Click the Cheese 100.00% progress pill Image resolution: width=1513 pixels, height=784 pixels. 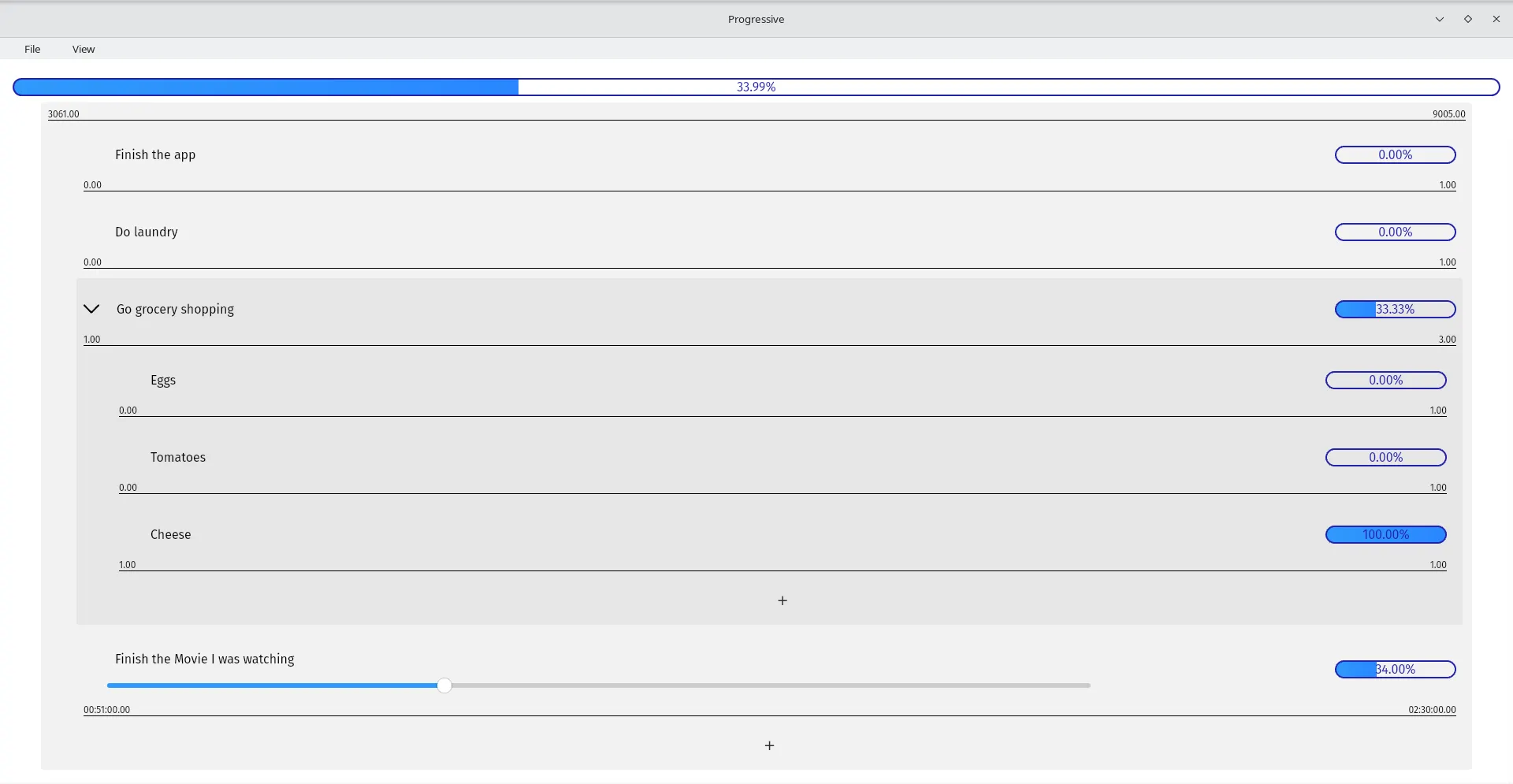click(x=1385, y=534)
